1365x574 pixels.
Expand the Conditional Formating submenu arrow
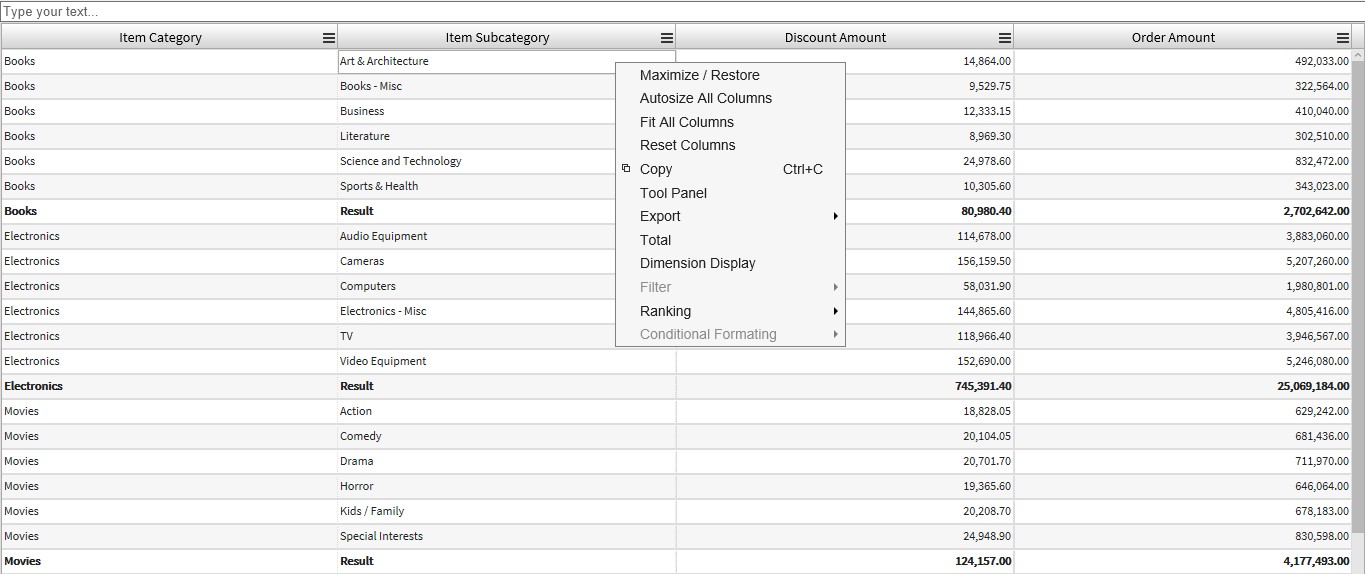tap(834, 334)
